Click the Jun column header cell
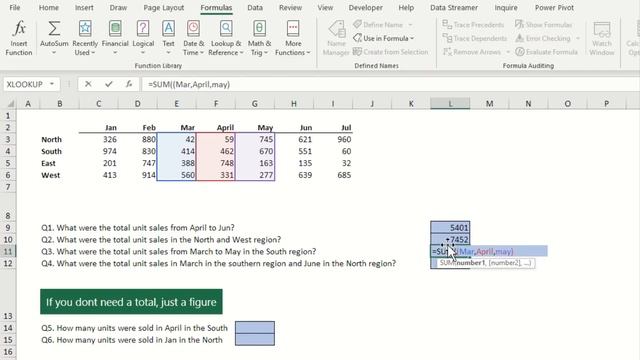This screenshot has height=360, width=640. pos(293,127)
